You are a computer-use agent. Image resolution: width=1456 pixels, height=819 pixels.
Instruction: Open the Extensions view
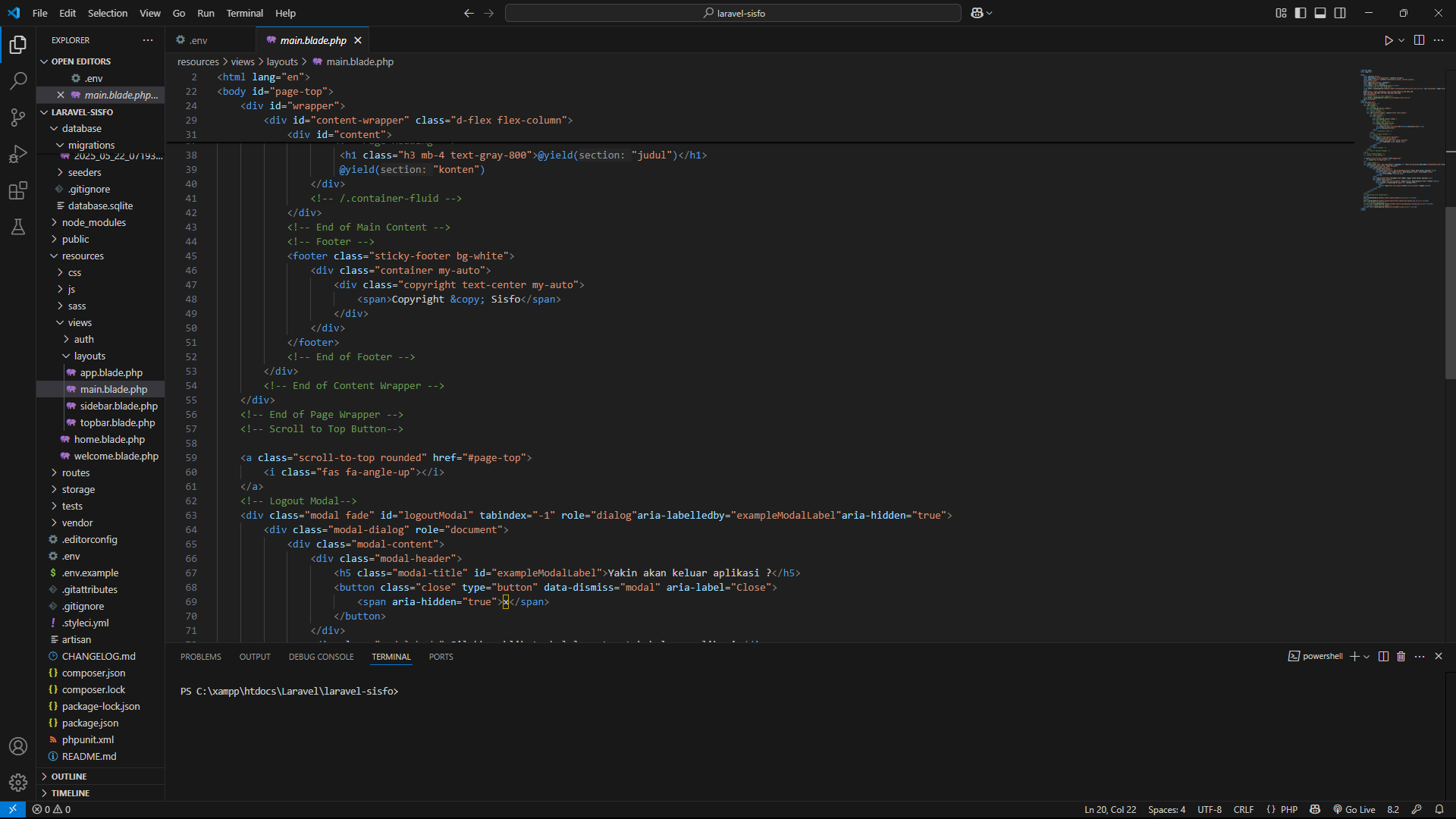coord(18,190)
